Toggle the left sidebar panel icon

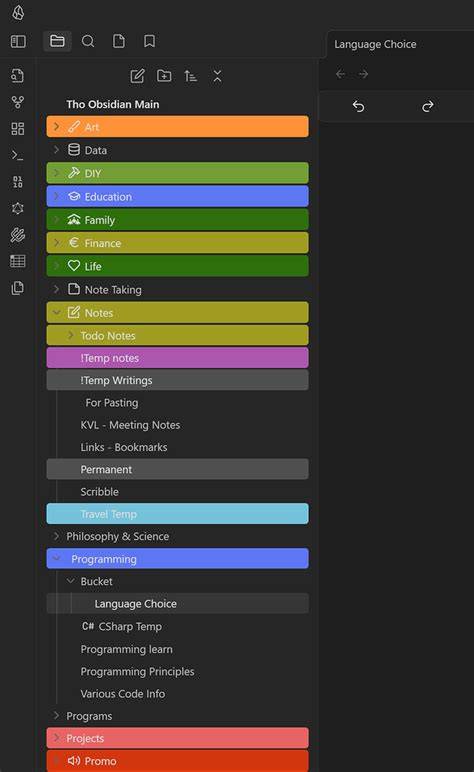[x=18, y=41]
